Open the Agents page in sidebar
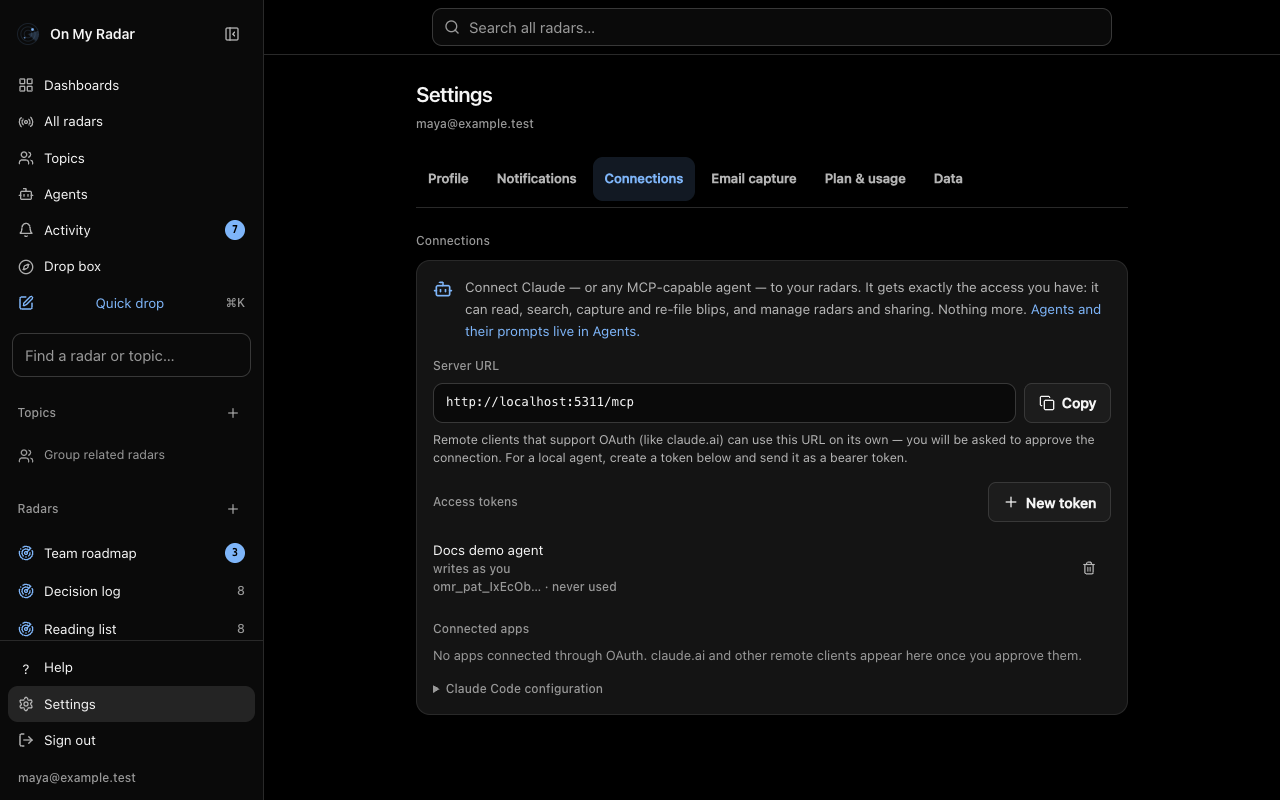This screenshot has height=800, width=1280. coord(131,194)
